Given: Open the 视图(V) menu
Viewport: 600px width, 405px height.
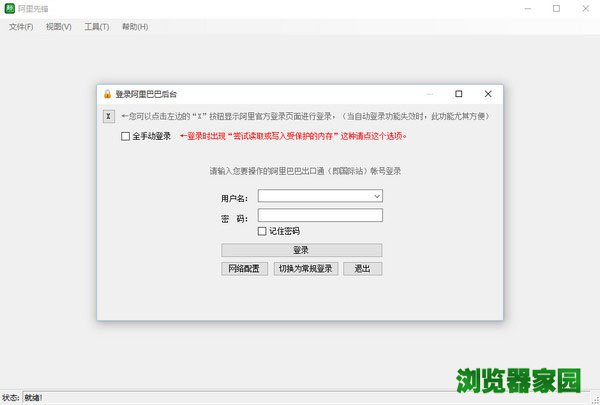Looking at the screenshot, I should pyautogui.click(x=58, y=27).
